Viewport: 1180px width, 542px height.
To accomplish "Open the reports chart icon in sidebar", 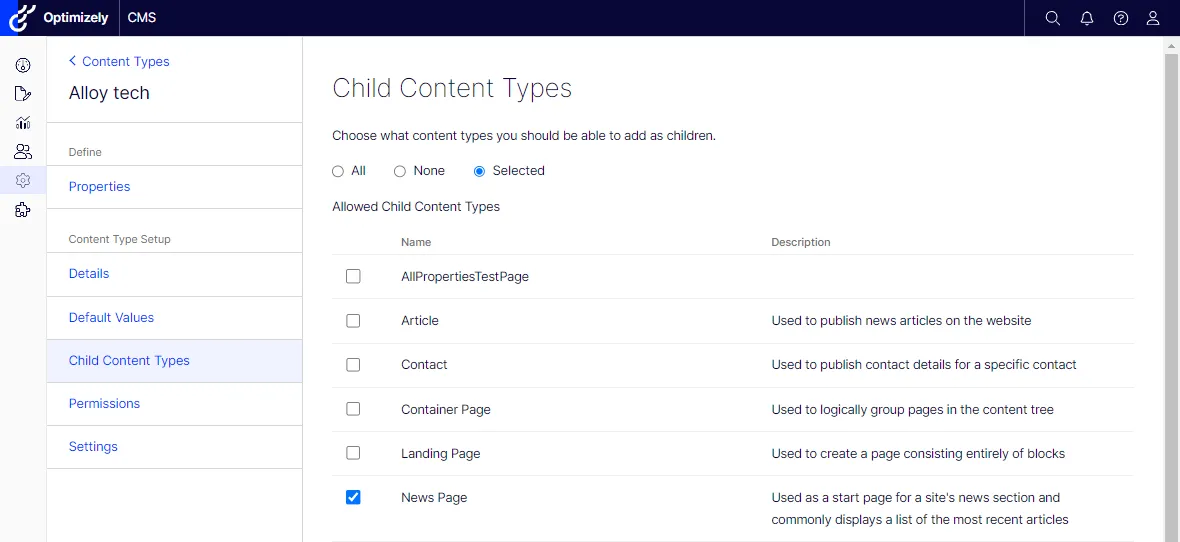I will pyautogui.click(x=23, y=123).
